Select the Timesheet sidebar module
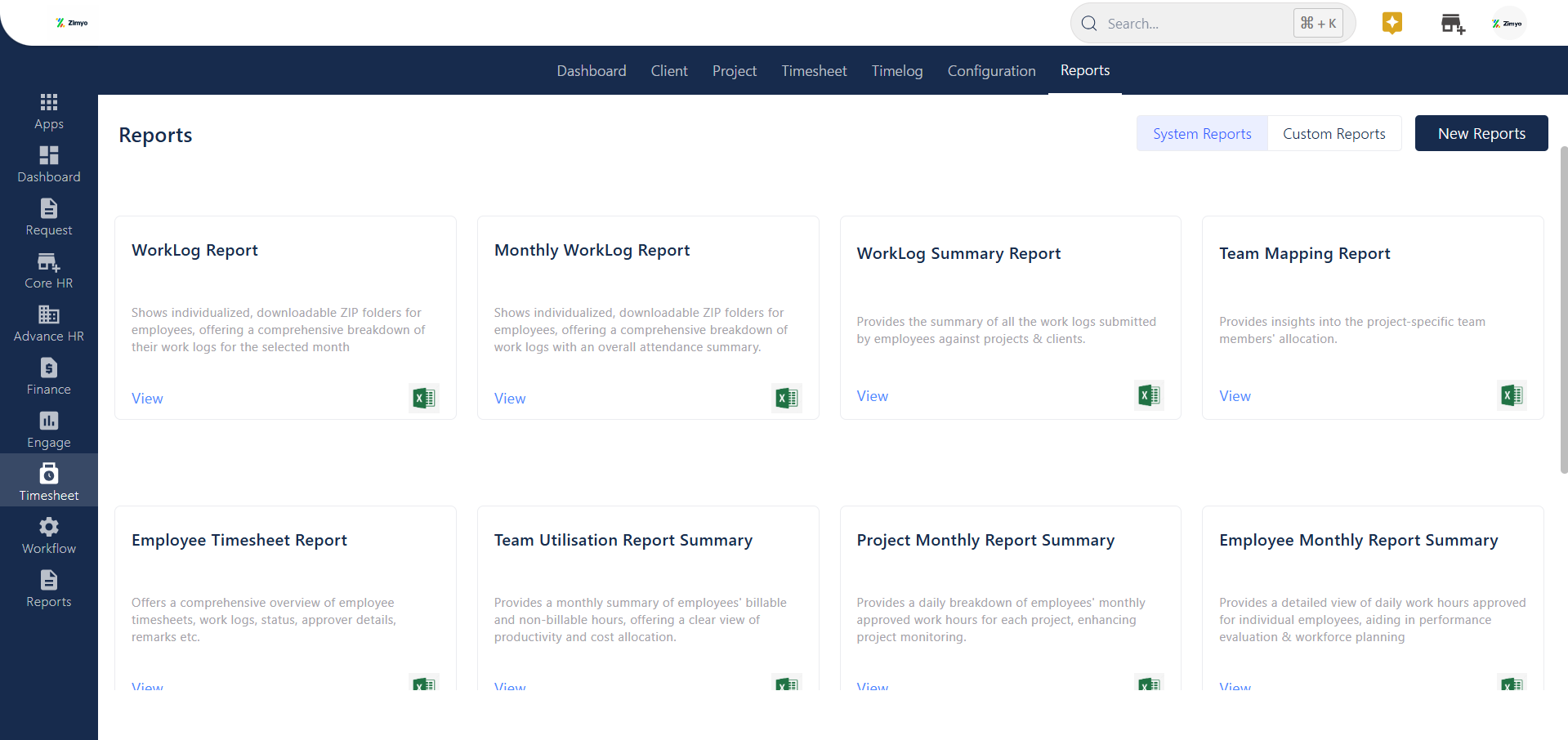 coord(49,480)
